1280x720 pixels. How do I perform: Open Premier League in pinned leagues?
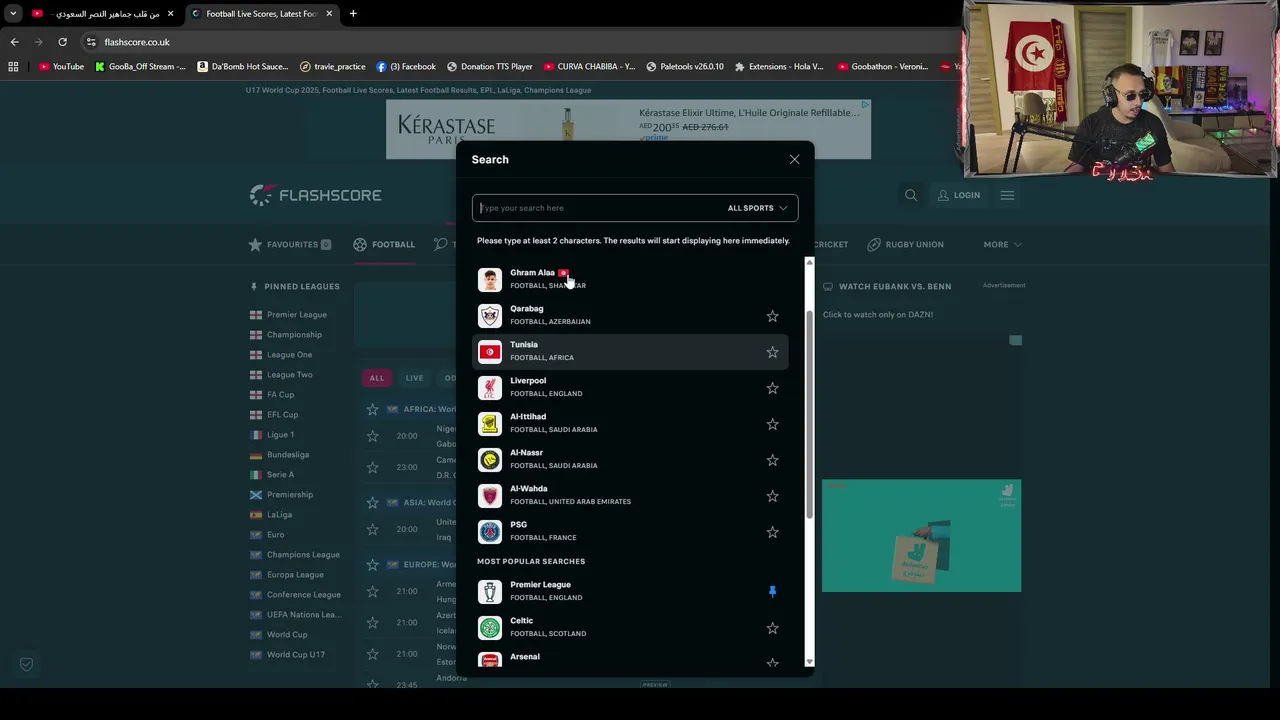coord(296,314)
